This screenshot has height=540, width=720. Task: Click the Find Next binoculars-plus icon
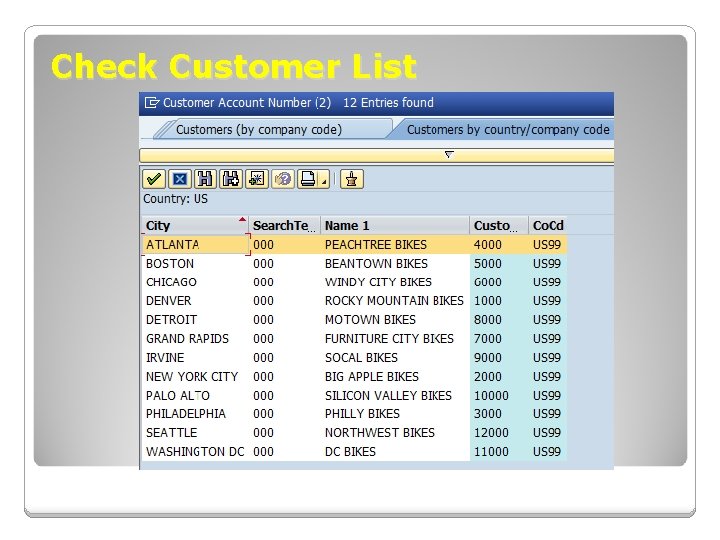[x=231, y=179]
